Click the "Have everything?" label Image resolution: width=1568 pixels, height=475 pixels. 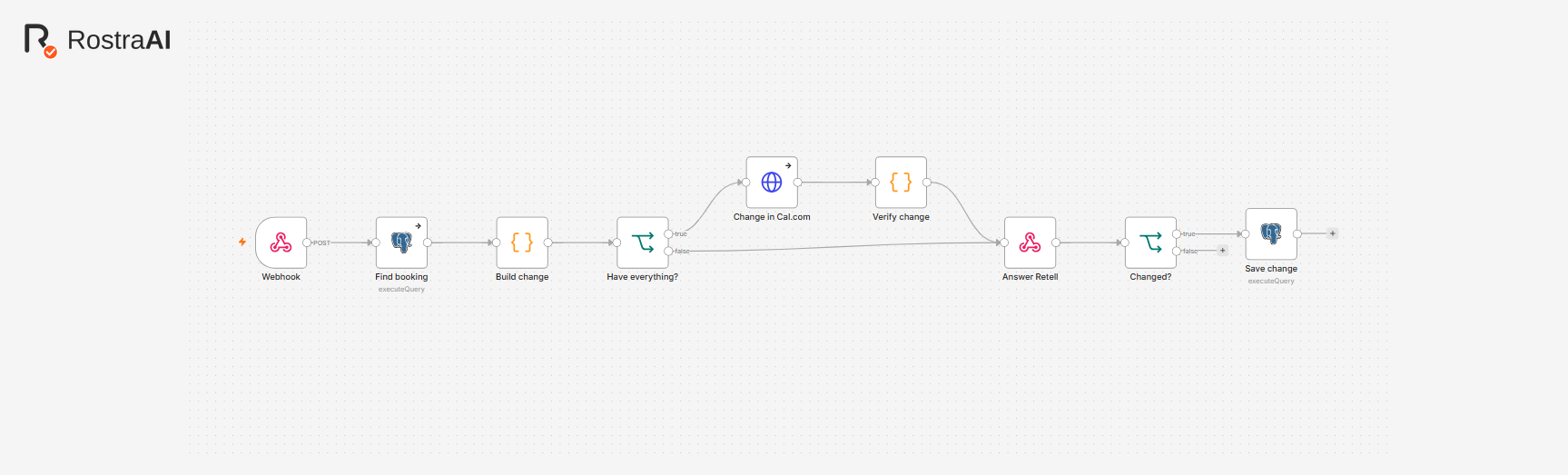643,277
